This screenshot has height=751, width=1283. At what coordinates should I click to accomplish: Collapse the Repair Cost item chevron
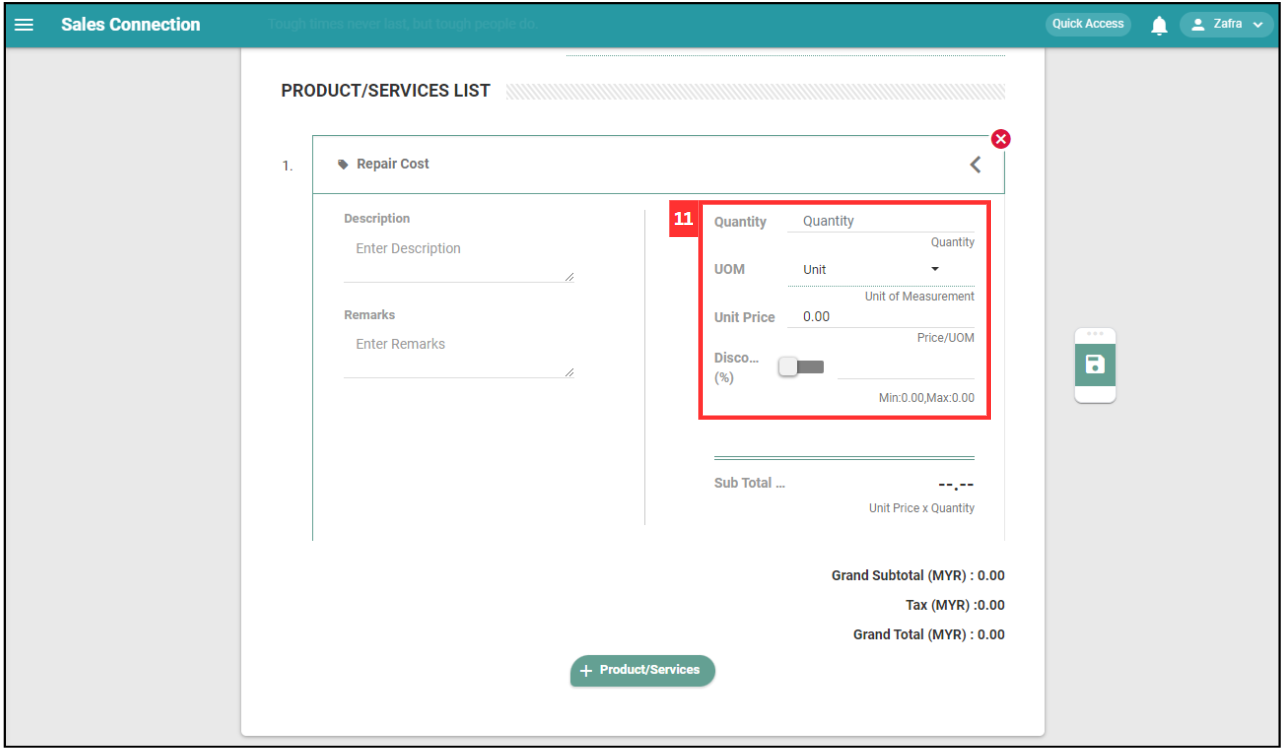click(x=975, y=164)
